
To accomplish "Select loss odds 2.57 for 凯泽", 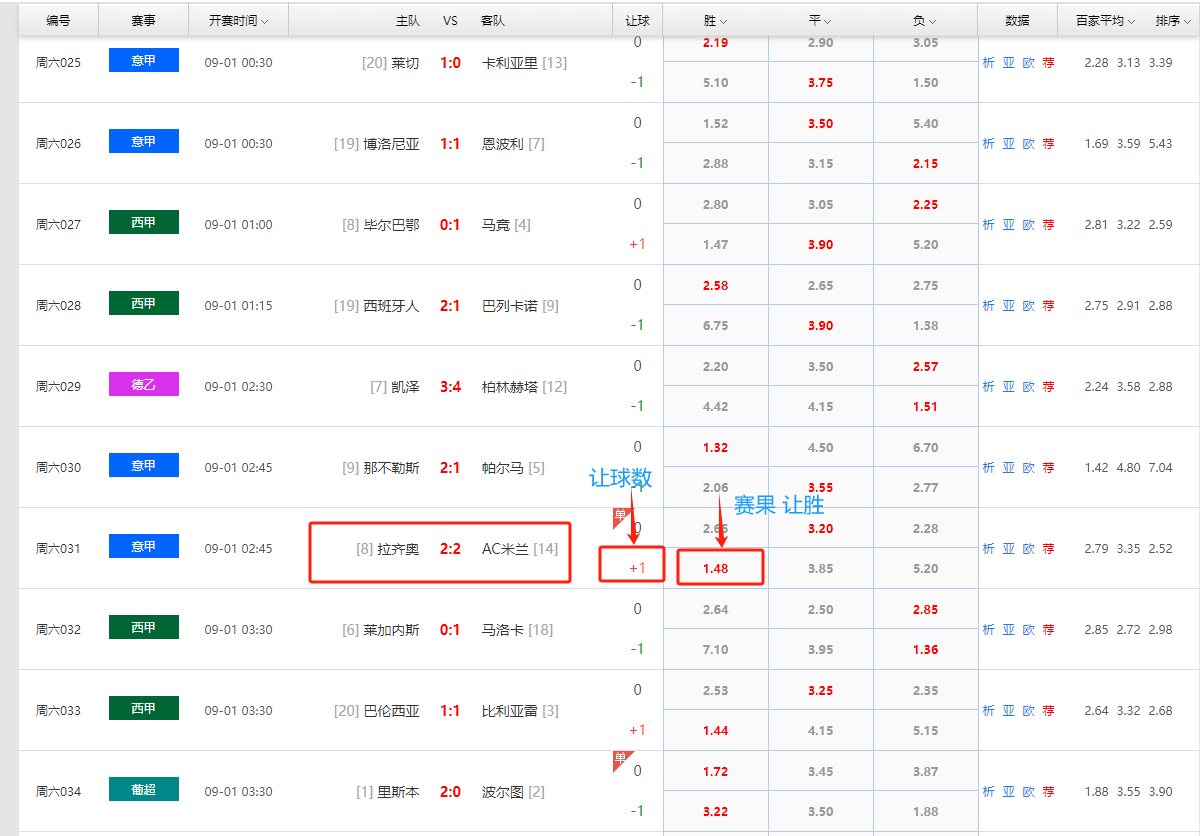I will (925, 366).
